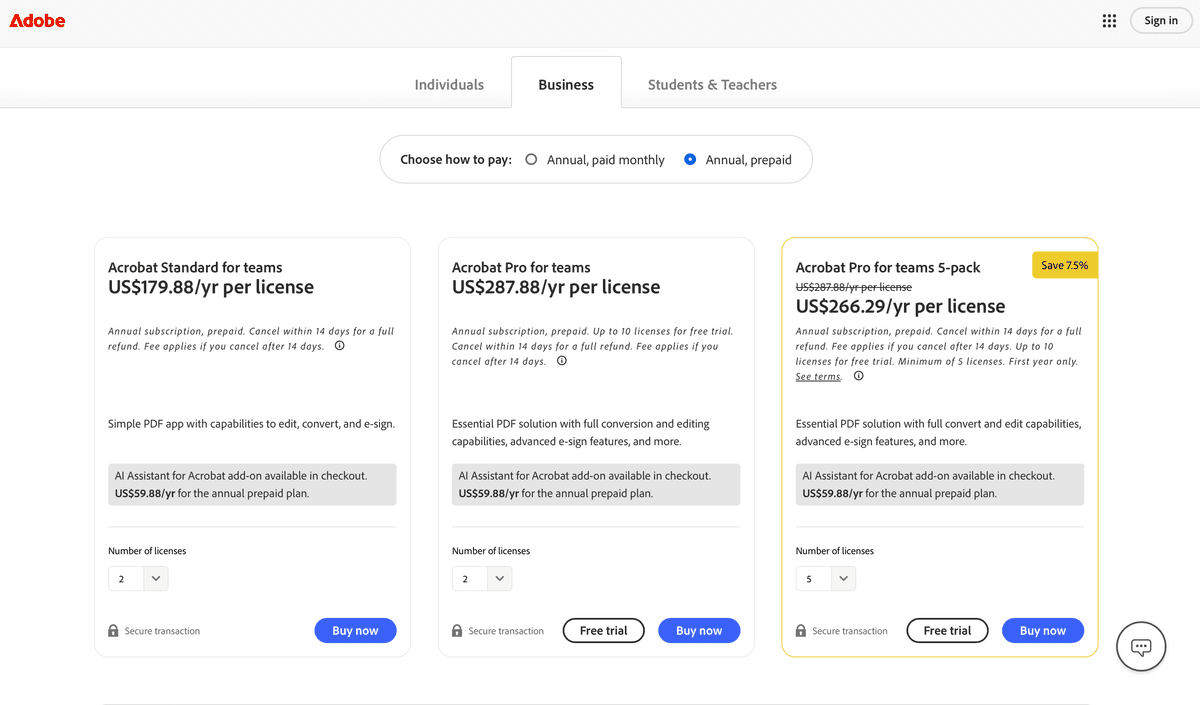This screenshot has height=705, width=1200.
Task: Click info icon on Acrobat Pro terms
Action: click(x=562, y=361)
